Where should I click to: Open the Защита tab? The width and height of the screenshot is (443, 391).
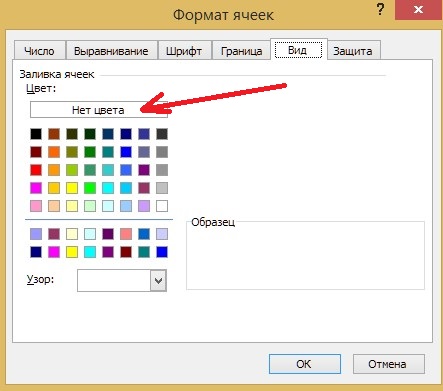point(353,51)
